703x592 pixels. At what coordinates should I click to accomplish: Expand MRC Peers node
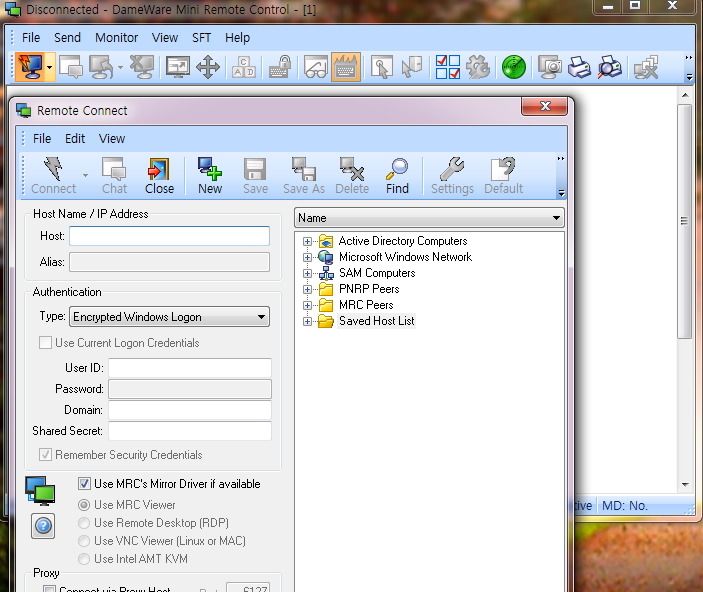pyautogui.click(x=307, y=305)
